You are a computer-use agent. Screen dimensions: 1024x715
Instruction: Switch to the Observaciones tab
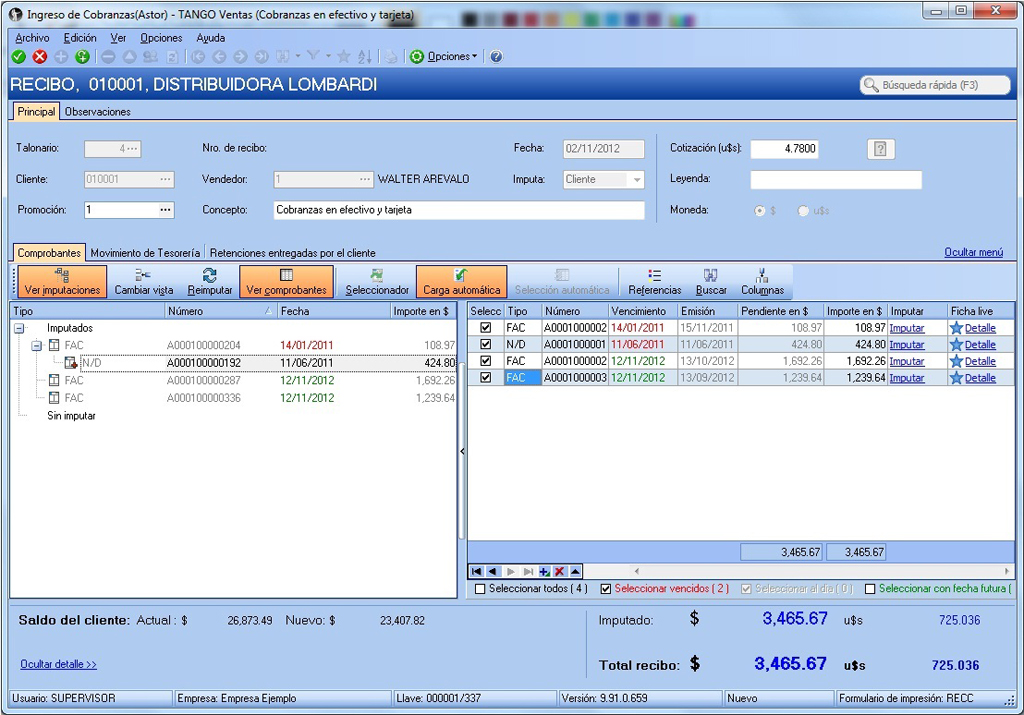[97, 112]
